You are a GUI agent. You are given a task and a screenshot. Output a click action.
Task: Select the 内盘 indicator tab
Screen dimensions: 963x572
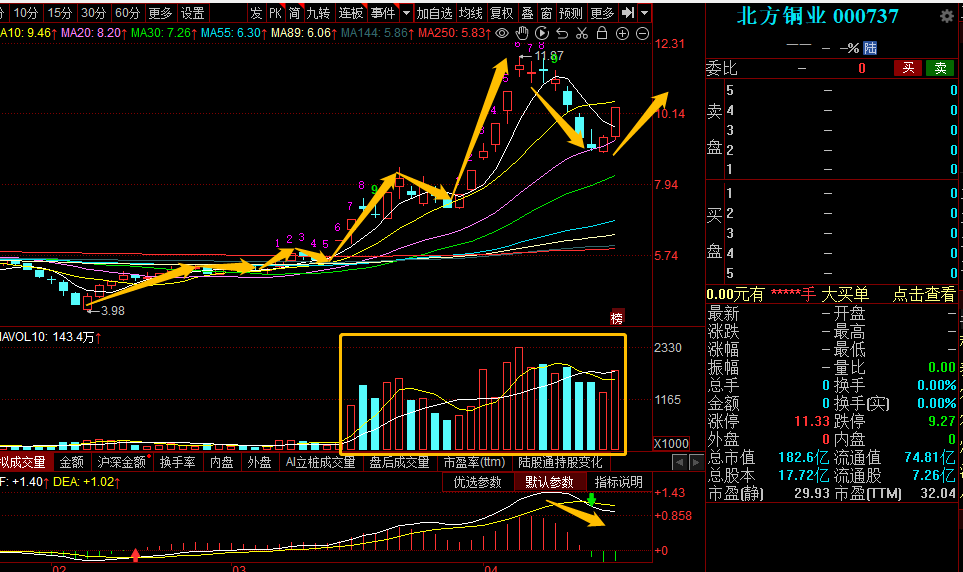tap(222, 462)
